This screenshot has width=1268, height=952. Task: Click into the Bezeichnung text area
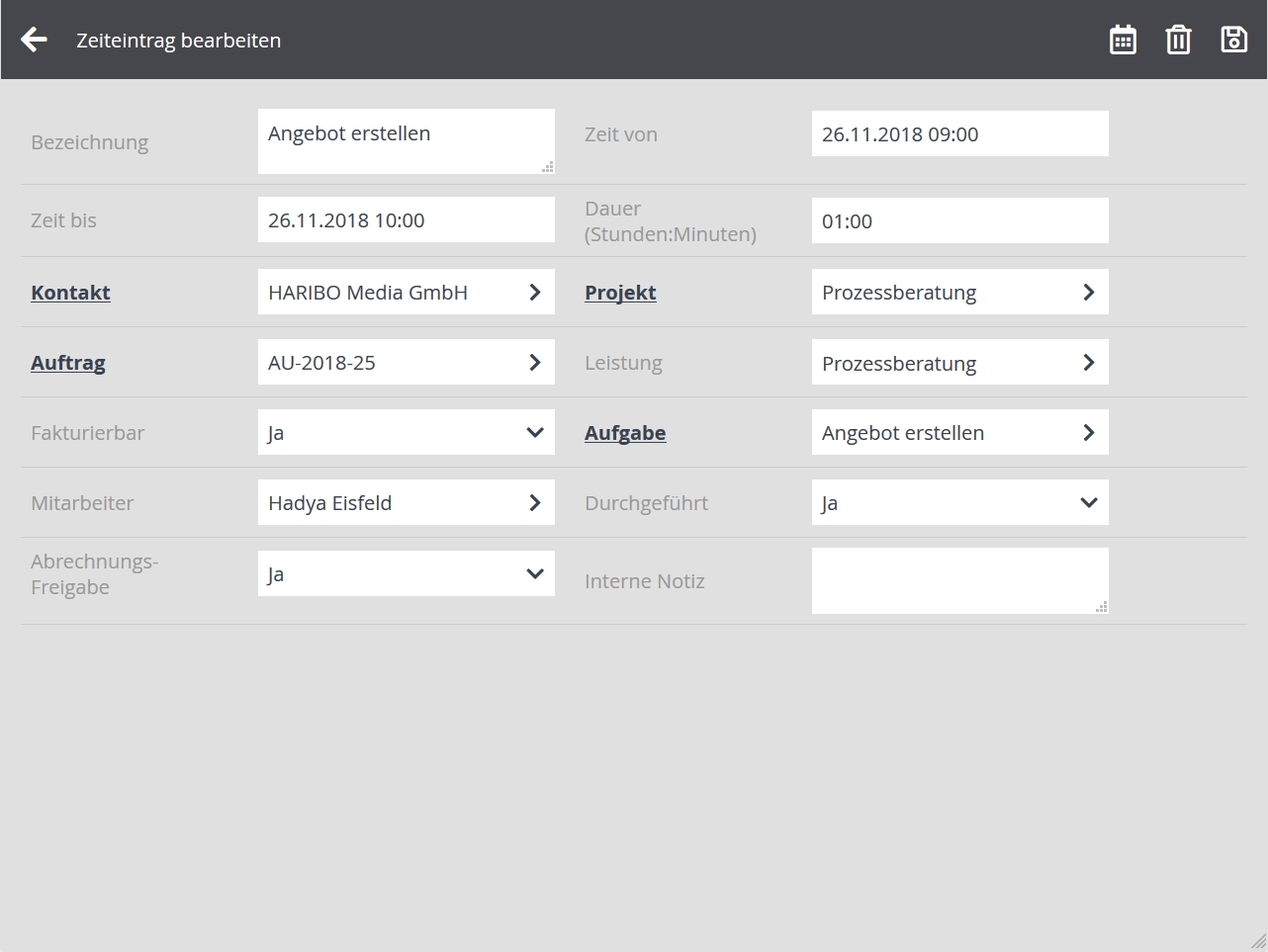pos(407,141)
